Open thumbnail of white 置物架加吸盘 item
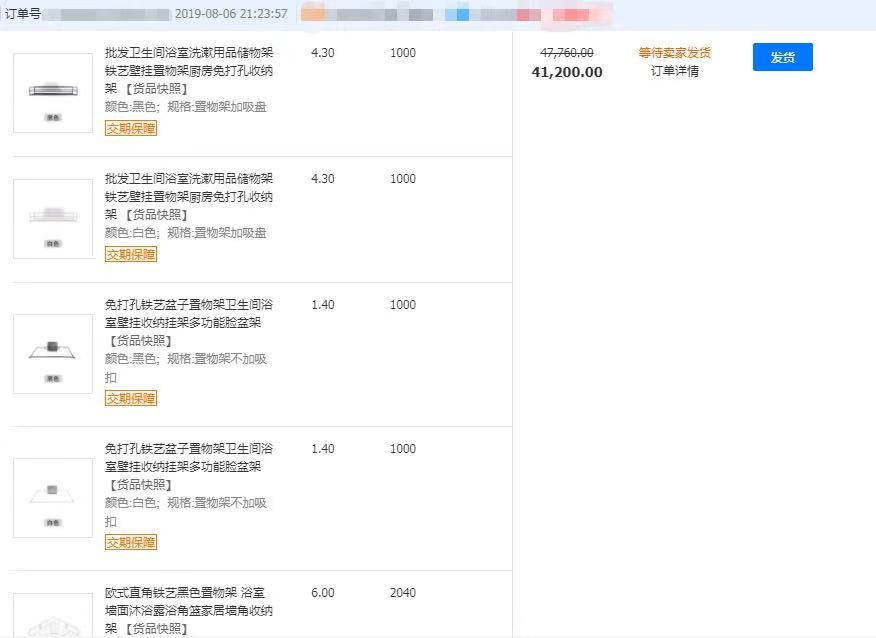The height and width of the screenshot is (638, 876). click(x=53, y=219)
